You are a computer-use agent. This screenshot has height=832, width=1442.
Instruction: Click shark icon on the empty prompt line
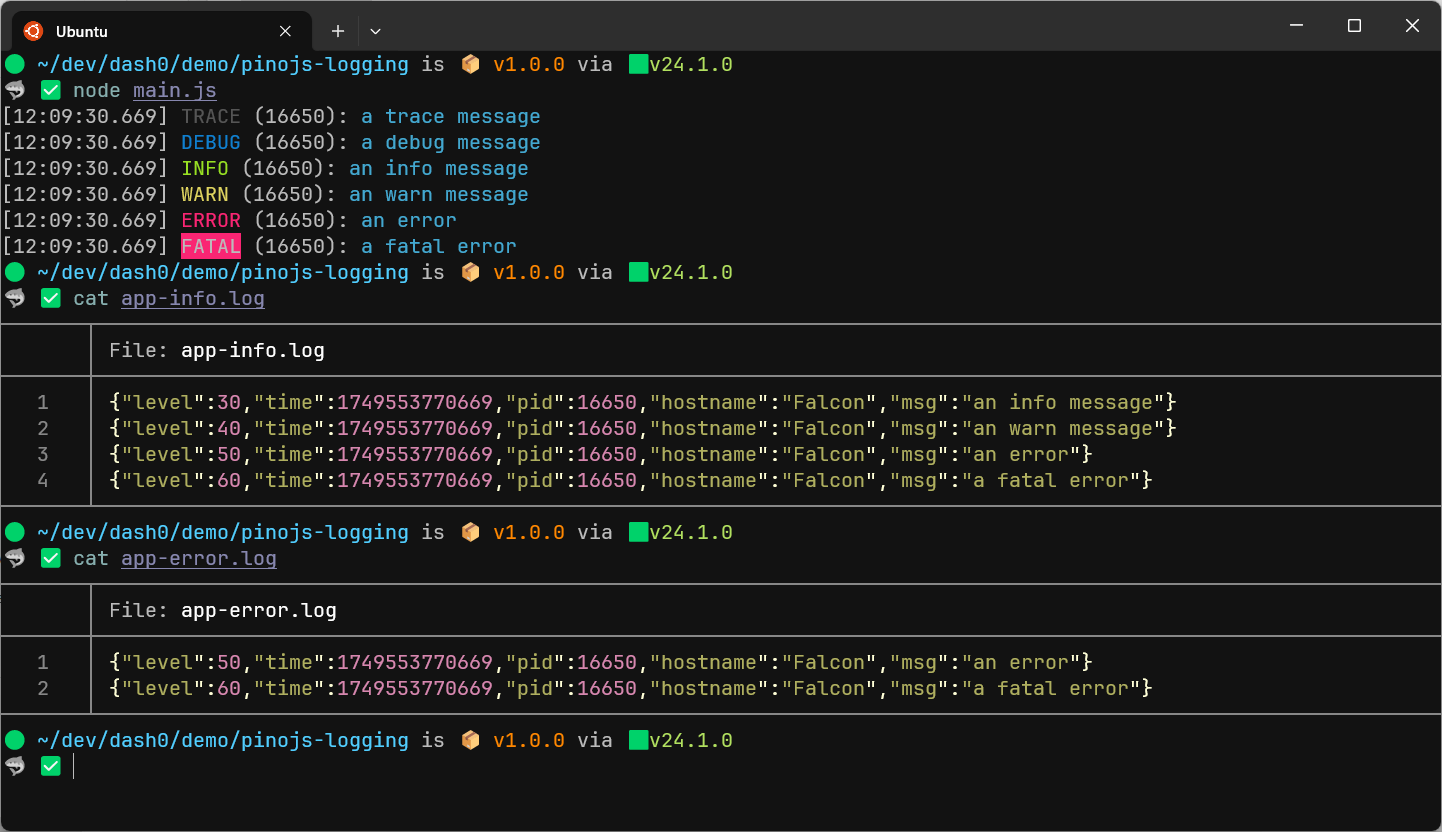[15, 766]
